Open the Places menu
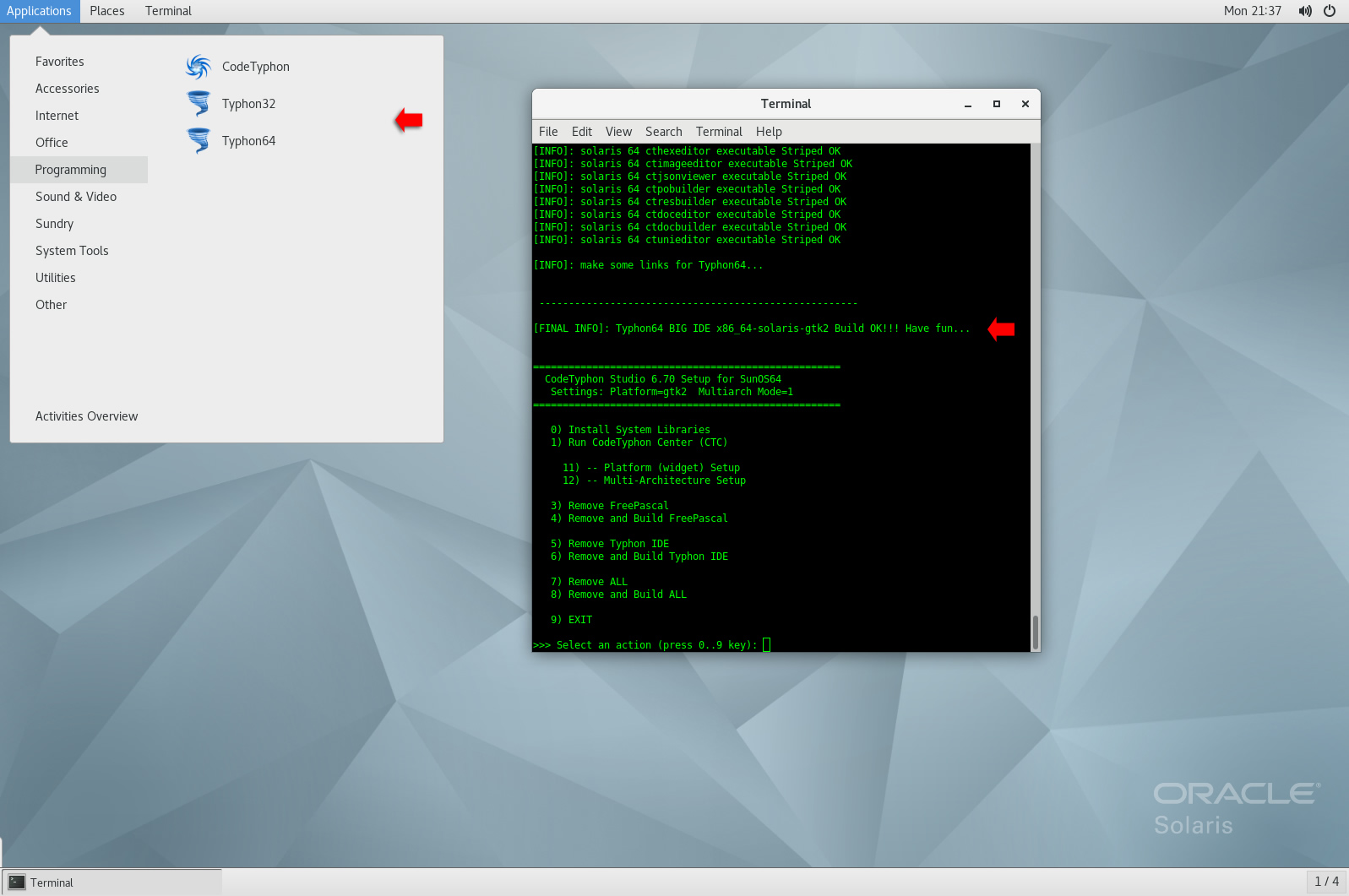This screenshot has height=896, width=1349. click(107, 11)
